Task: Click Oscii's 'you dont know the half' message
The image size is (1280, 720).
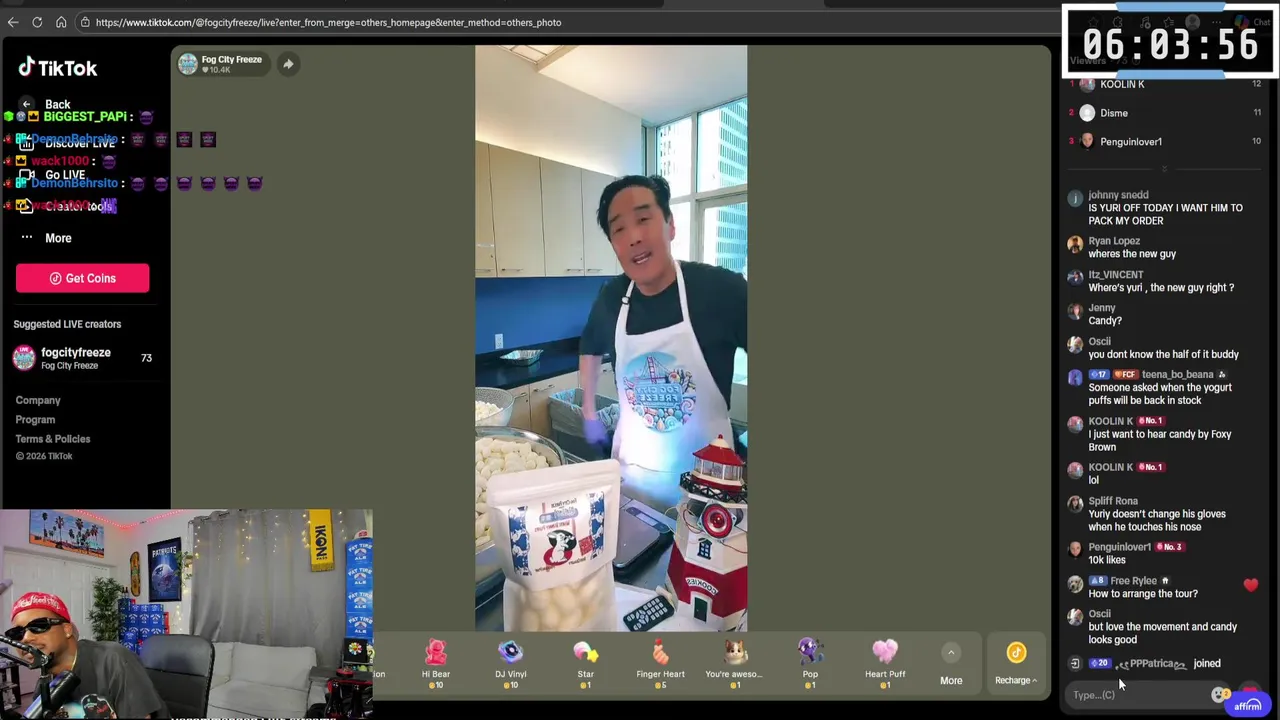Action: click(1163, 354)
